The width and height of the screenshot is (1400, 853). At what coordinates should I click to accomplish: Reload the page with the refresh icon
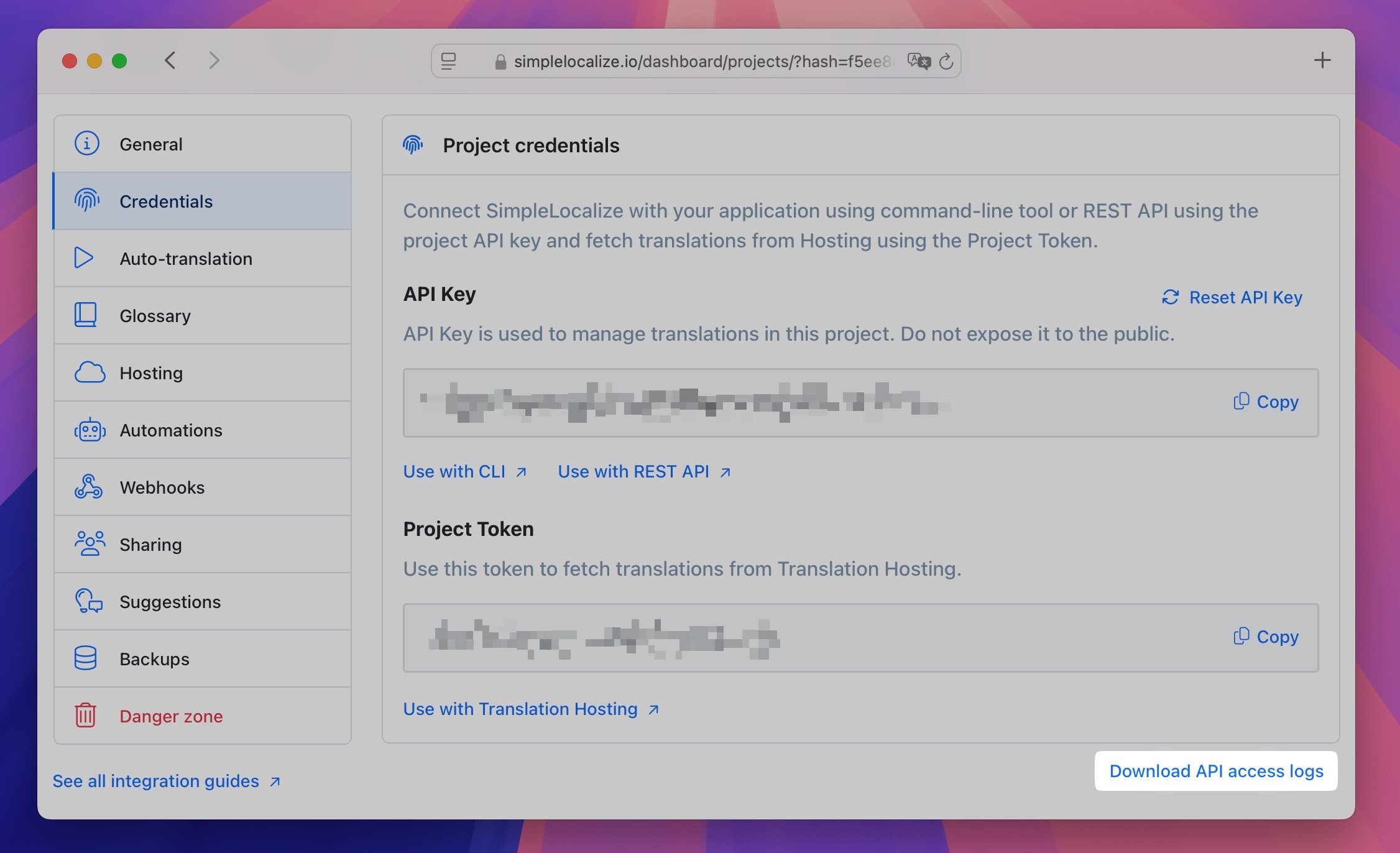tap(946, 62)
